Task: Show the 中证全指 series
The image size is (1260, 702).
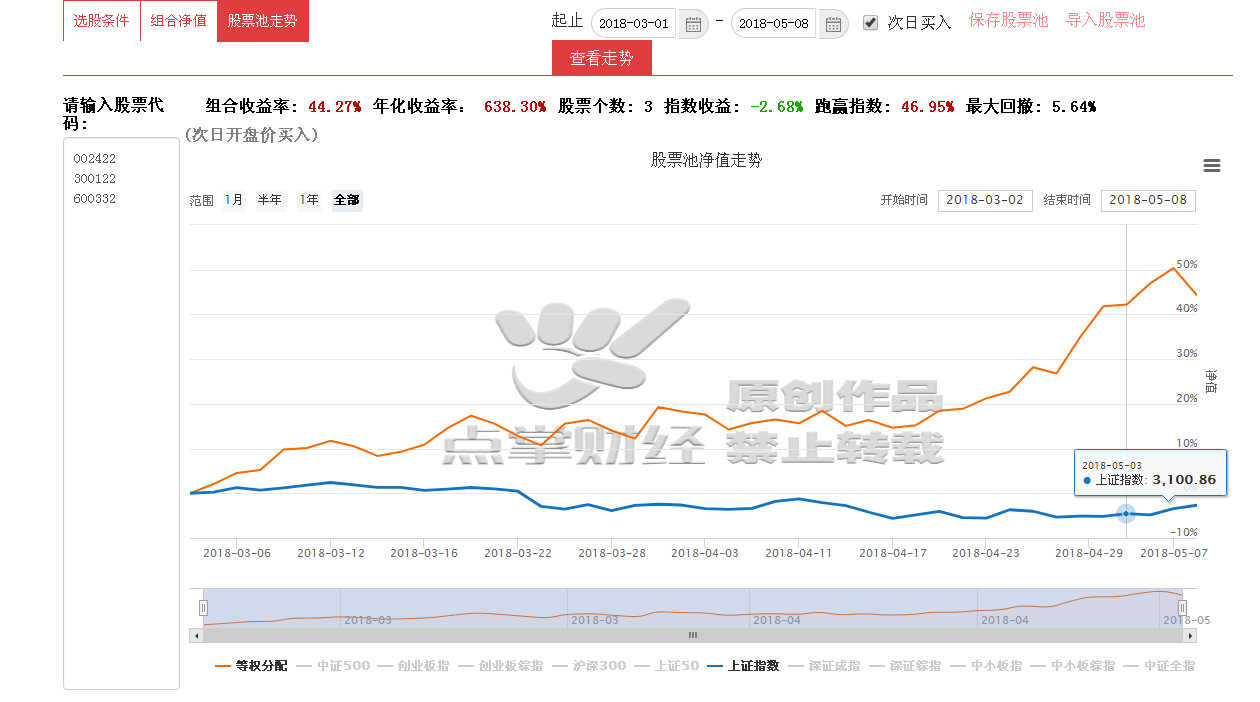Action: pos(1161,665)
